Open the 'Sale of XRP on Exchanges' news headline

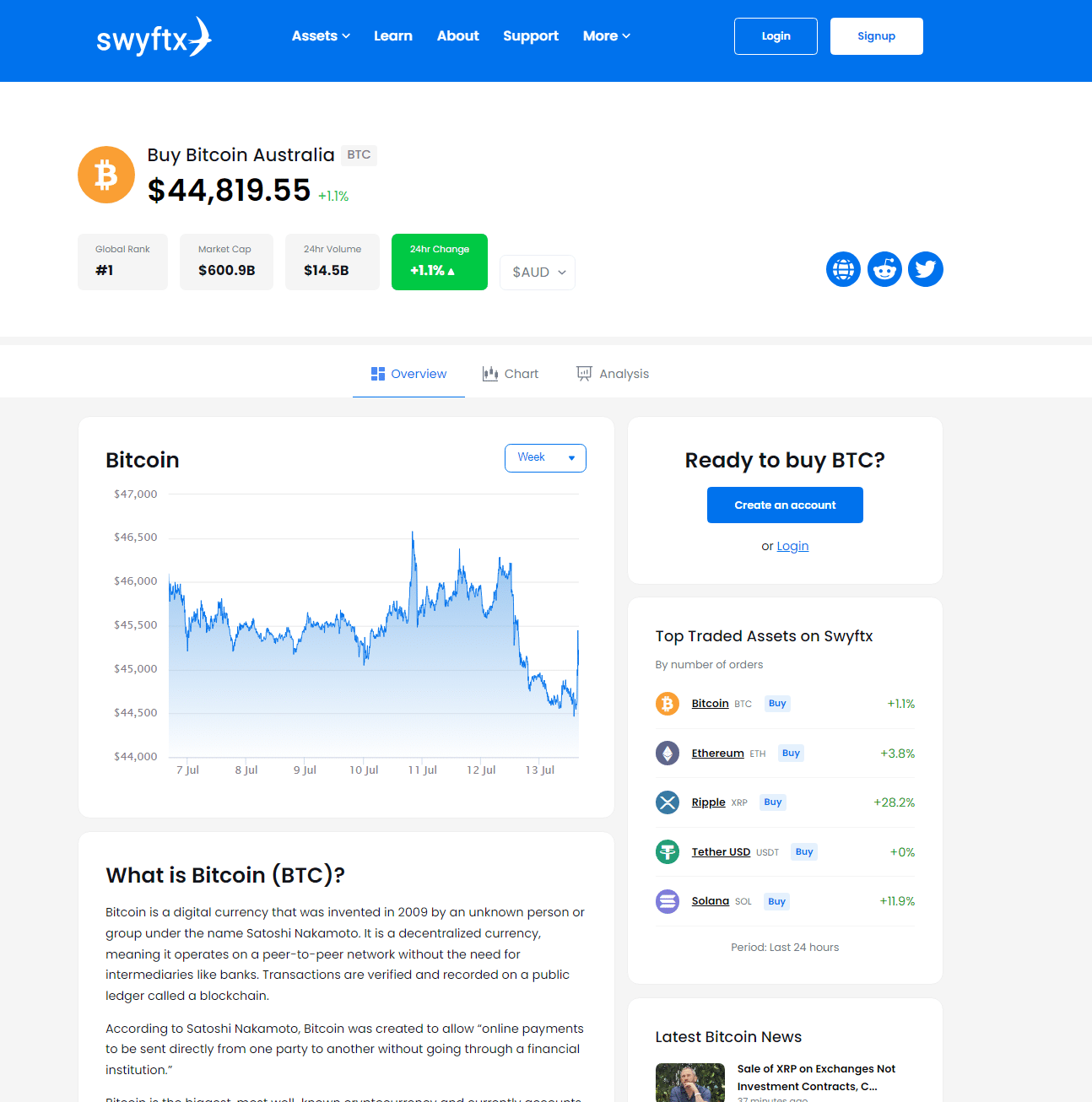pyautogui.click(x=816, y=1078)
